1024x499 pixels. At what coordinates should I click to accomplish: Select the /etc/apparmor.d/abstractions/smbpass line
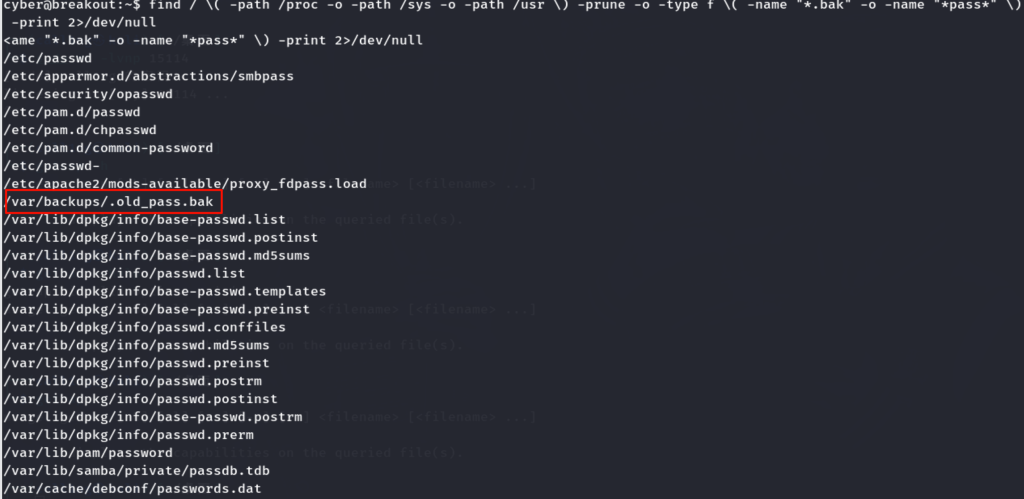click(x=137, y=75)
